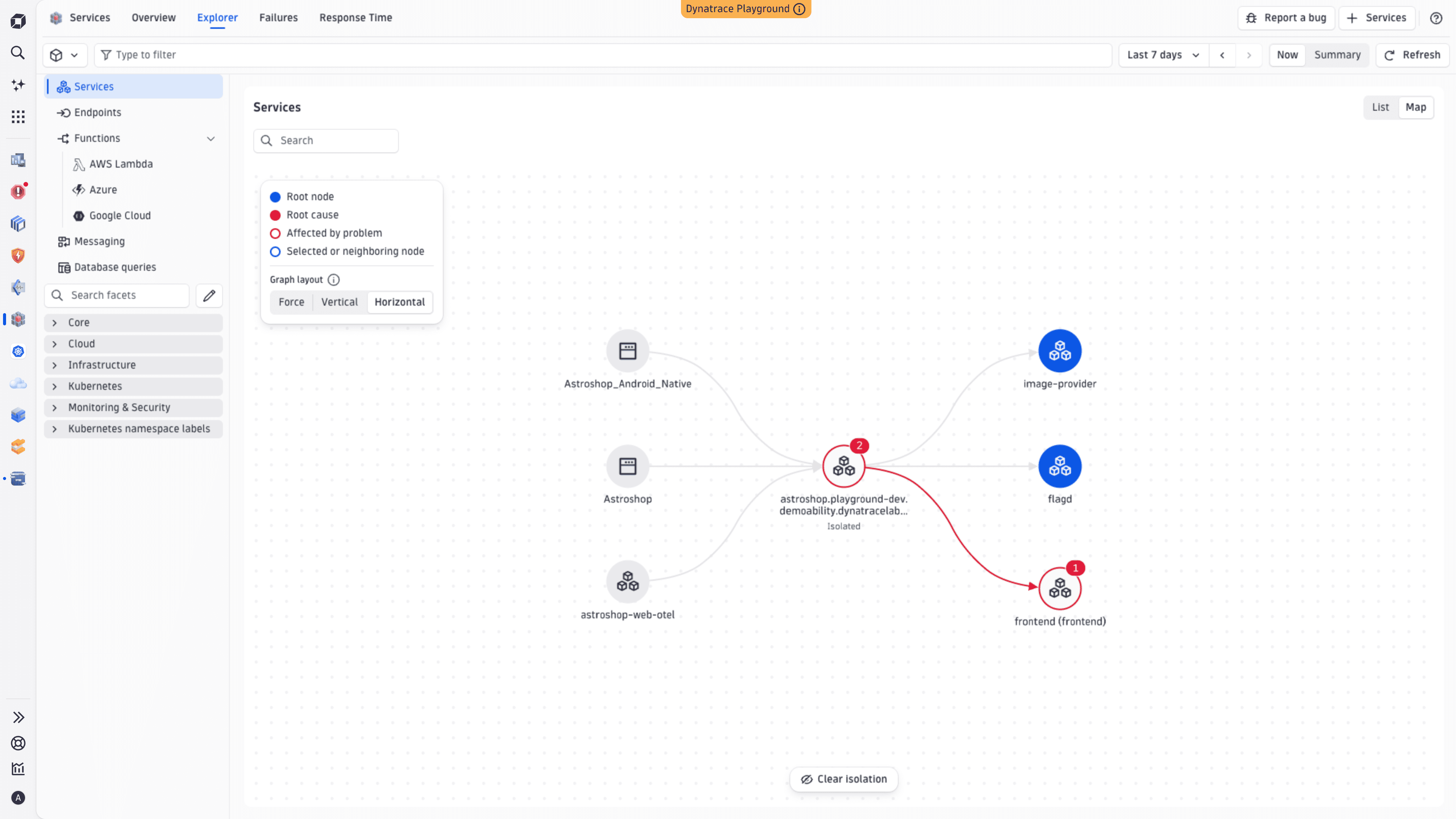Click the Type to filter field
This screenshot has width=1456, height=819.
(x=602, y=55)
